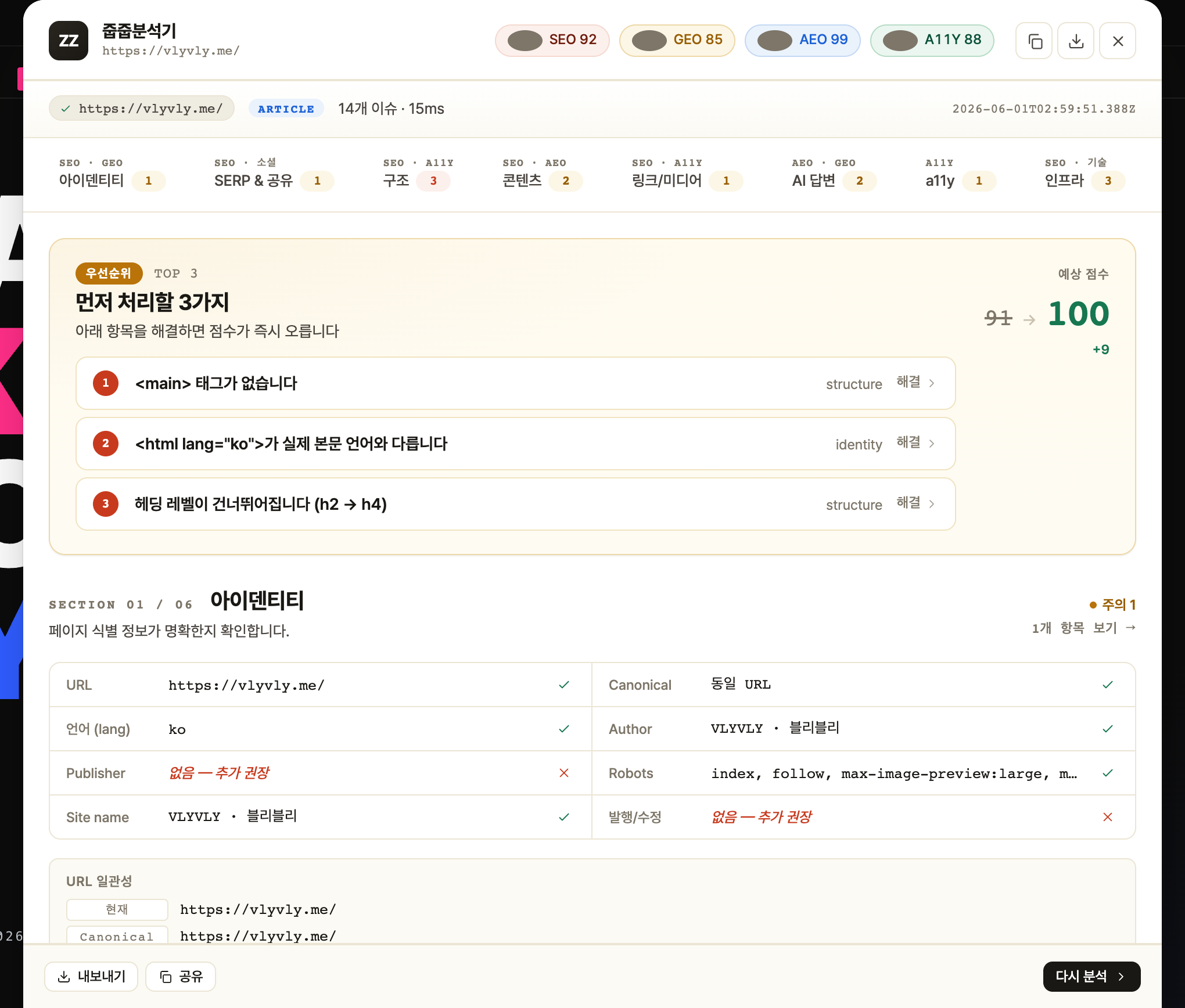The image size is (1185, 1008).
Task: Click Publisher 없음 — 추가 권장 text
Action: pos(219,773)
